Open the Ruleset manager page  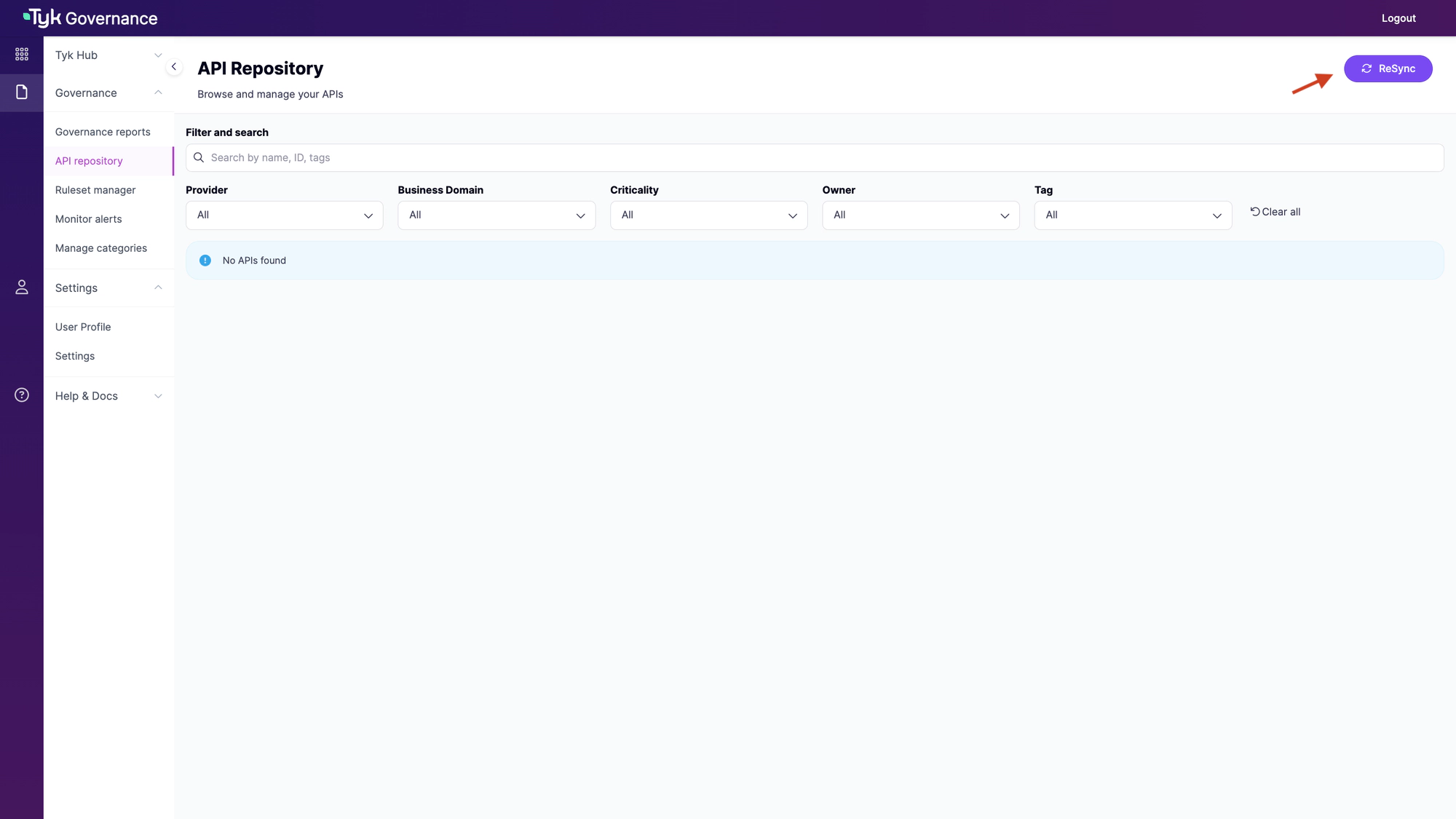click(95, 190)
